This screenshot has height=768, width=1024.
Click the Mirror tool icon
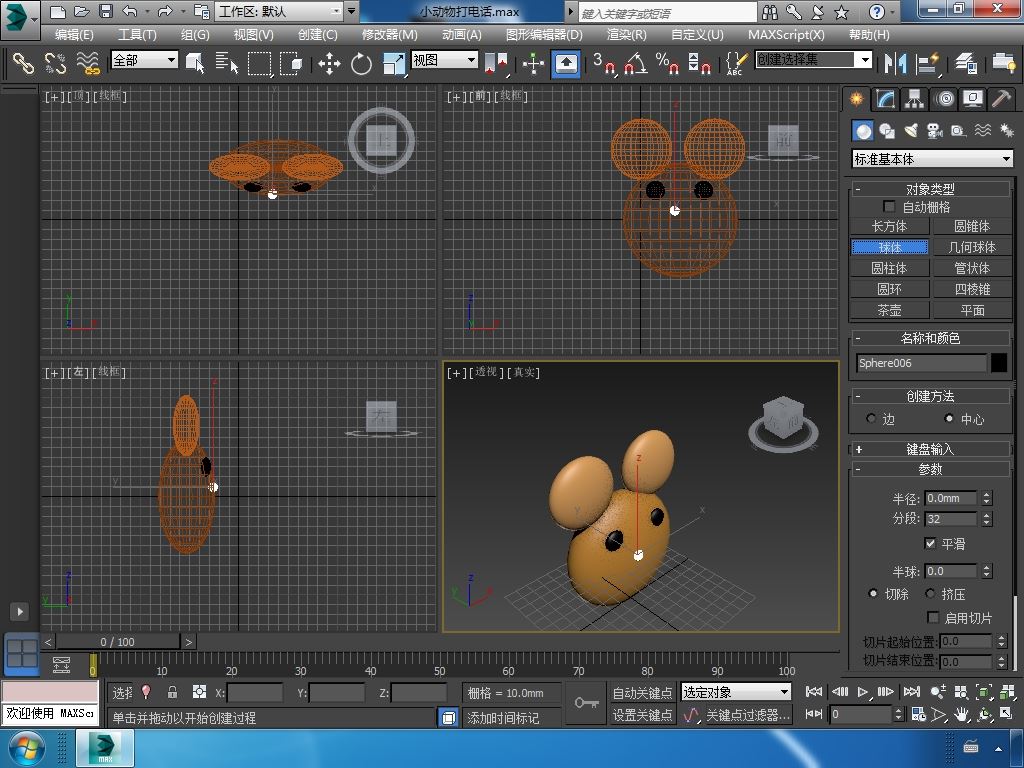895,63
